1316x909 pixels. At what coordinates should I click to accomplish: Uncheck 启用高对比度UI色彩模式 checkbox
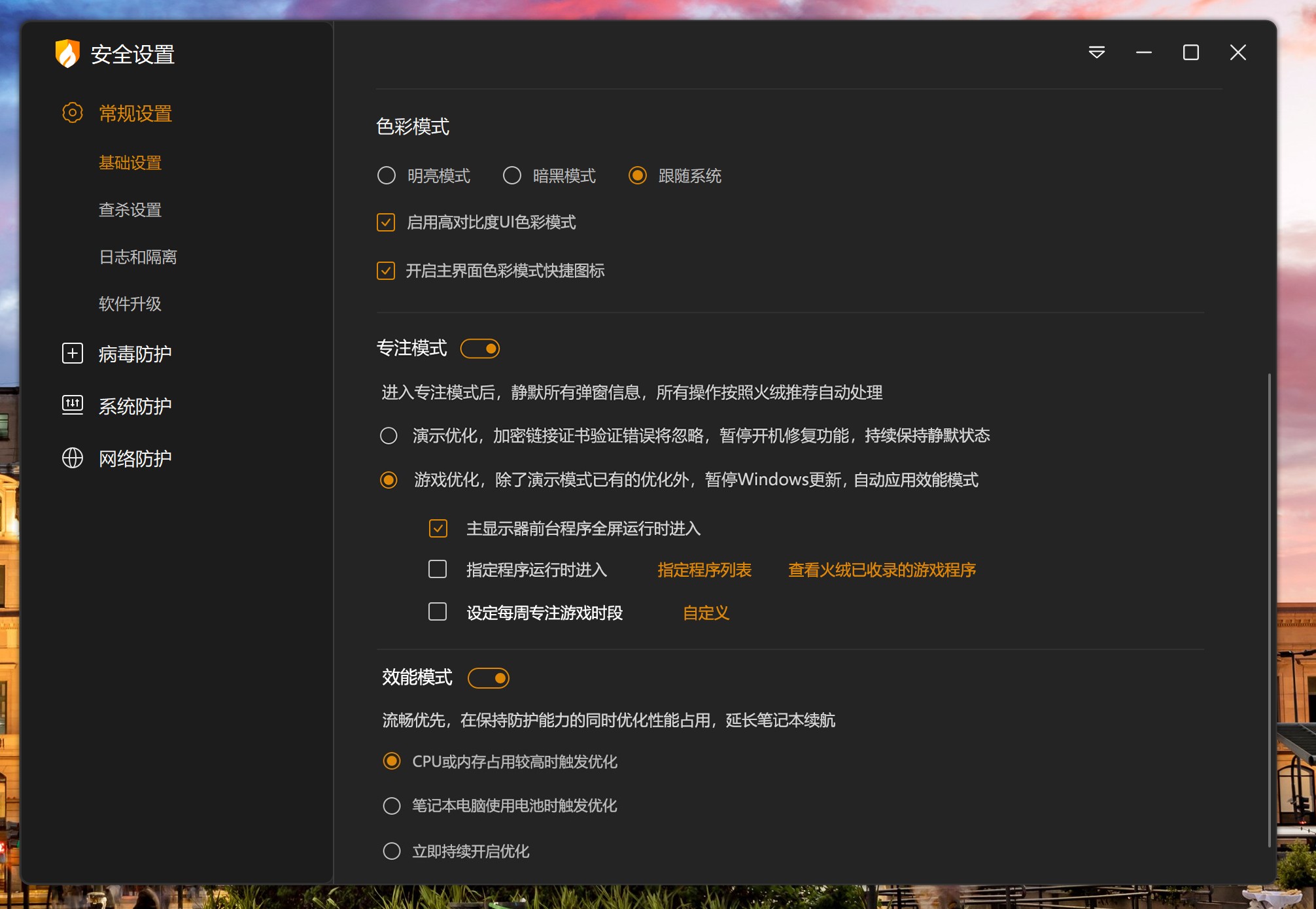[386, 222]
